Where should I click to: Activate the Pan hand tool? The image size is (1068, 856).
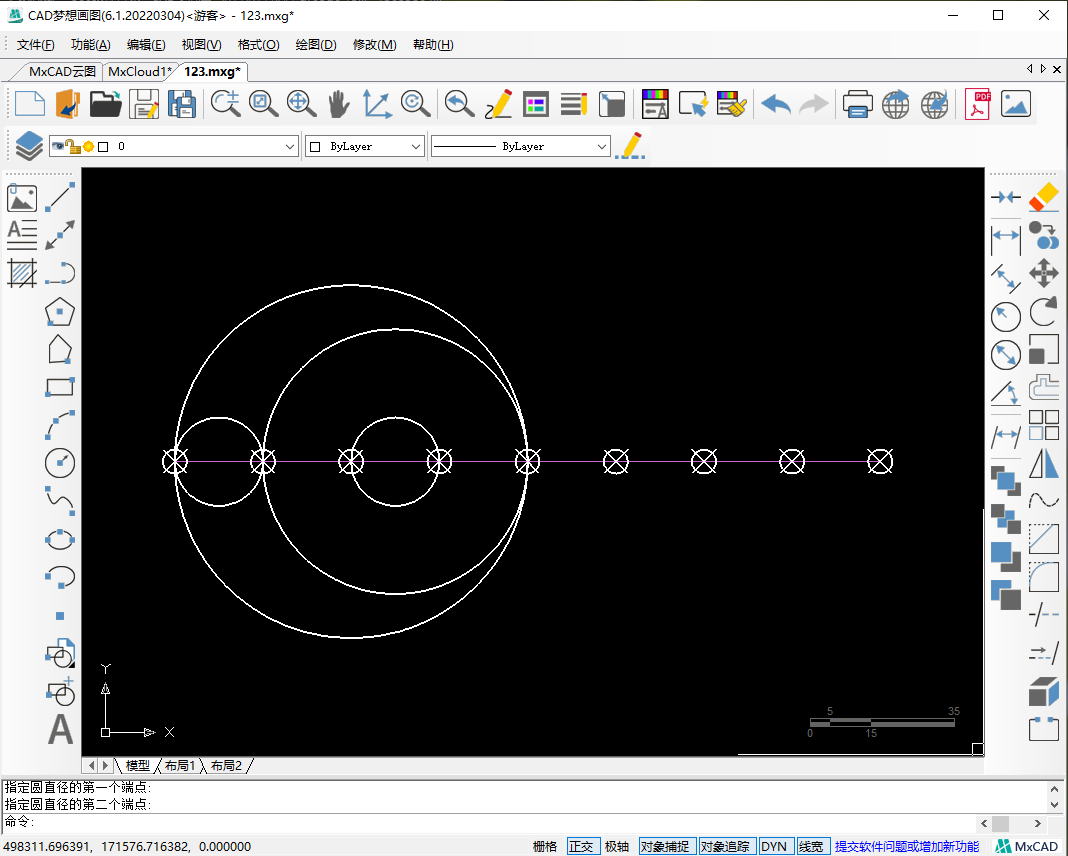click(339, 104)
